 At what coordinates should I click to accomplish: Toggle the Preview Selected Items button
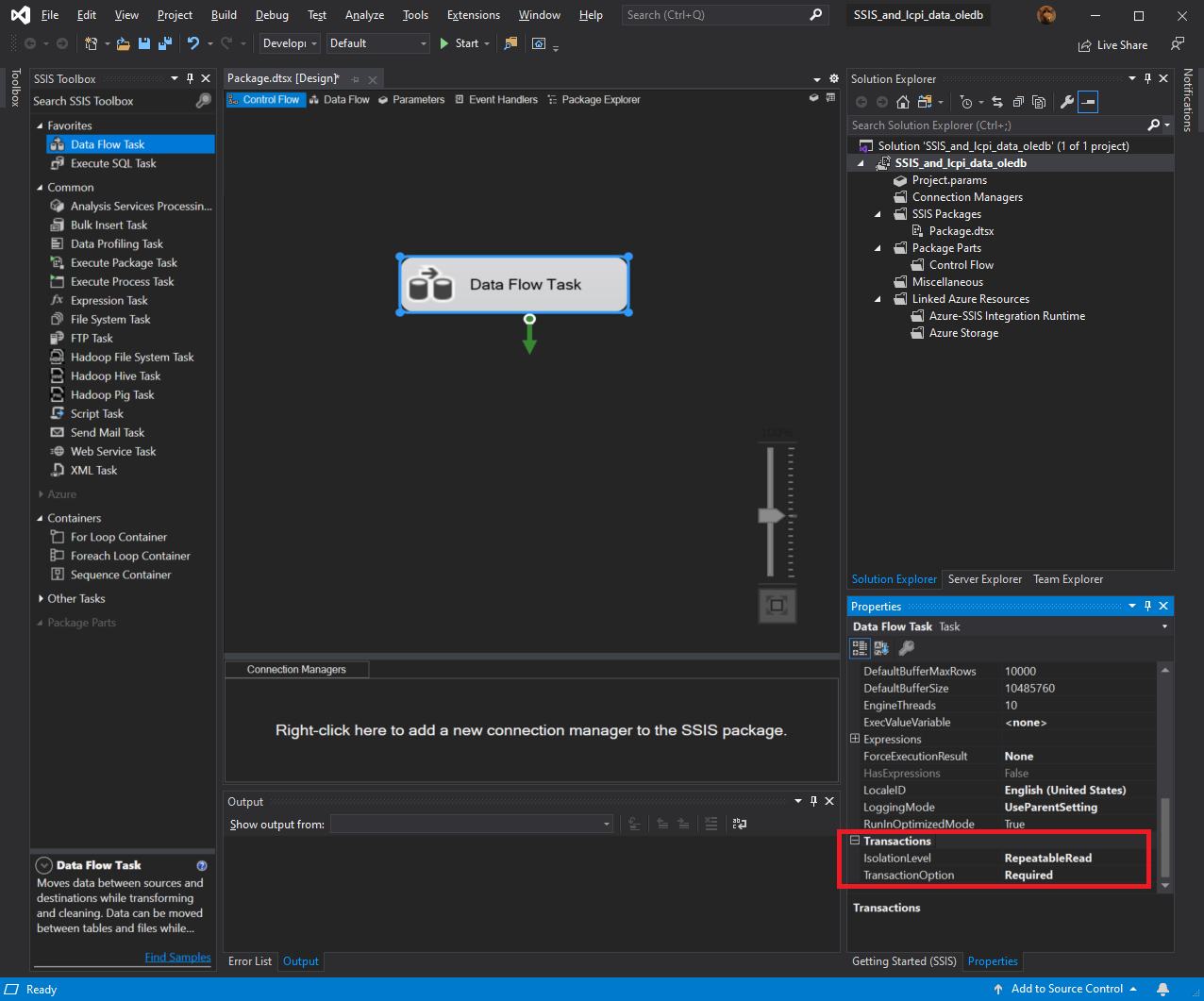pos(1088,102)
